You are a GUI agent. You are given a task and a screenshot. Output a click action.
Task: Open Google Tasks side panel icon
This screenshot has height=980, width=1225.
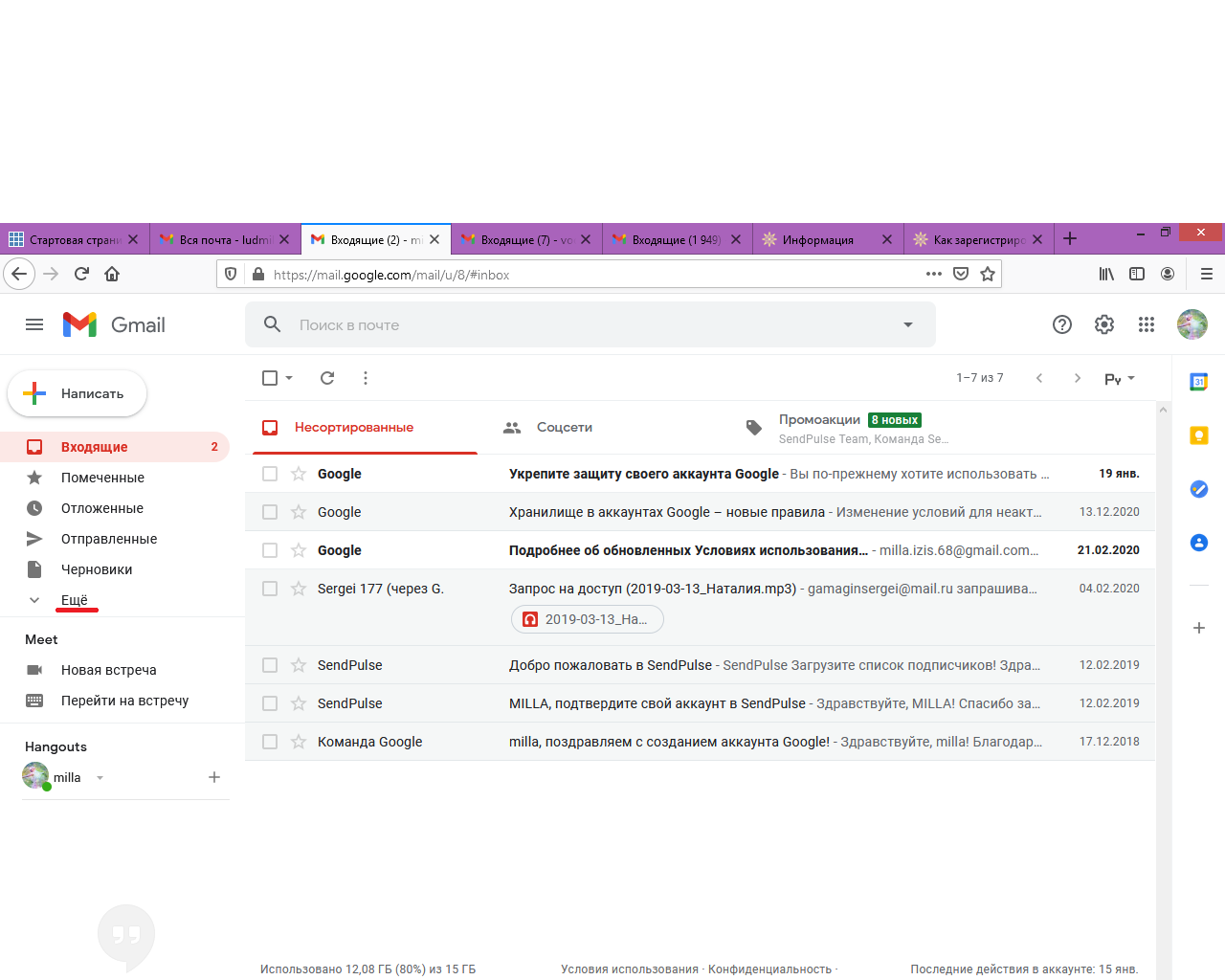click(1198, 489)
